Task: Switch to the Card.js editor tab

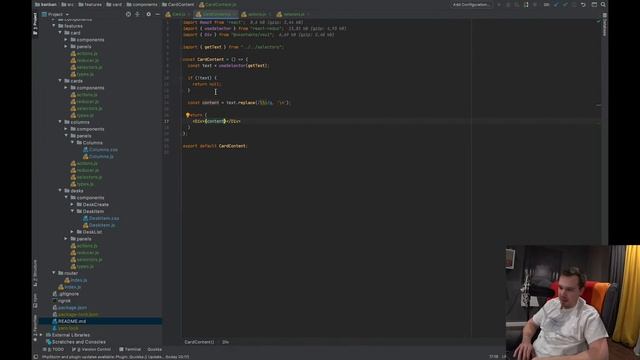Action: click(178, 14)
